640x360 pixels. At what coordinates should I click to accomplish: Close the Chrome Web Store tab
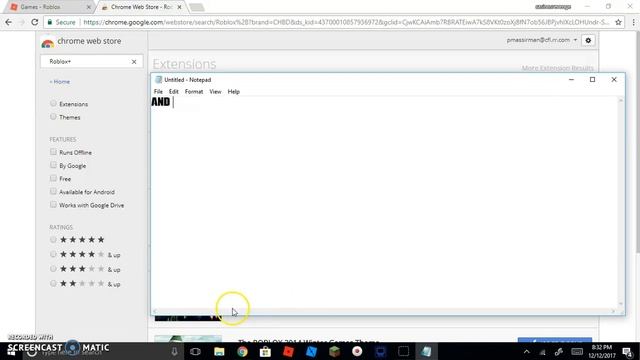tap(179, 7)
